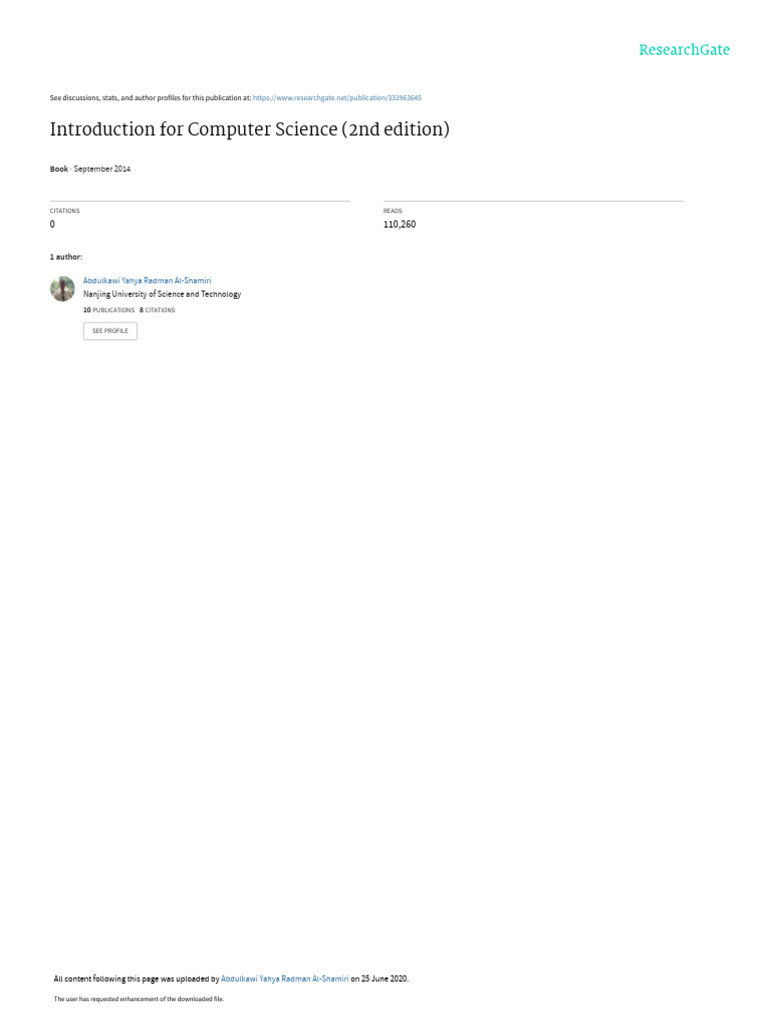Click the Book type label
Image resolution: width=768 pixels, height=1024 pixels.
59,169
